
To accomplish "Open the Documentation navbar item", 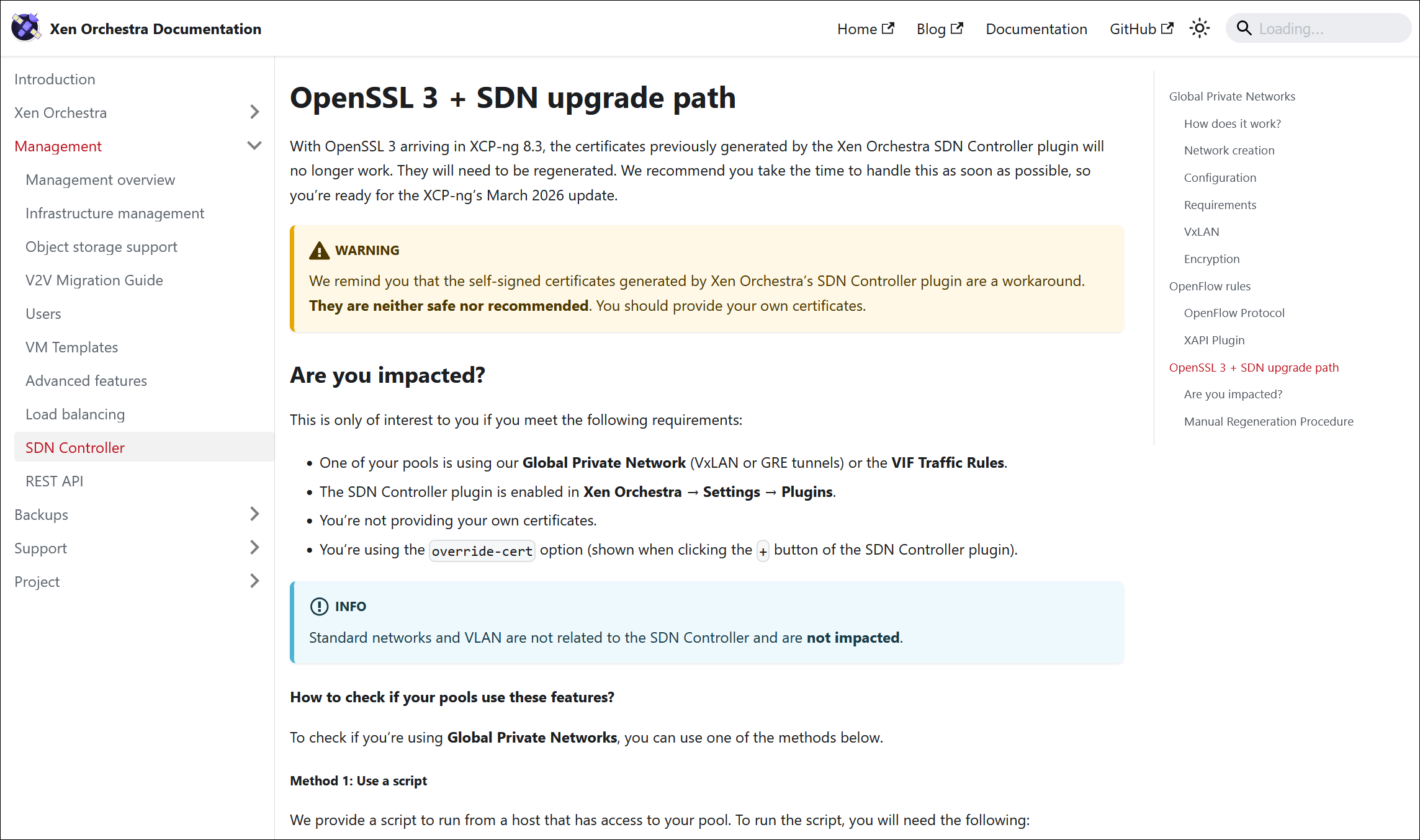I will (1036, 29).
